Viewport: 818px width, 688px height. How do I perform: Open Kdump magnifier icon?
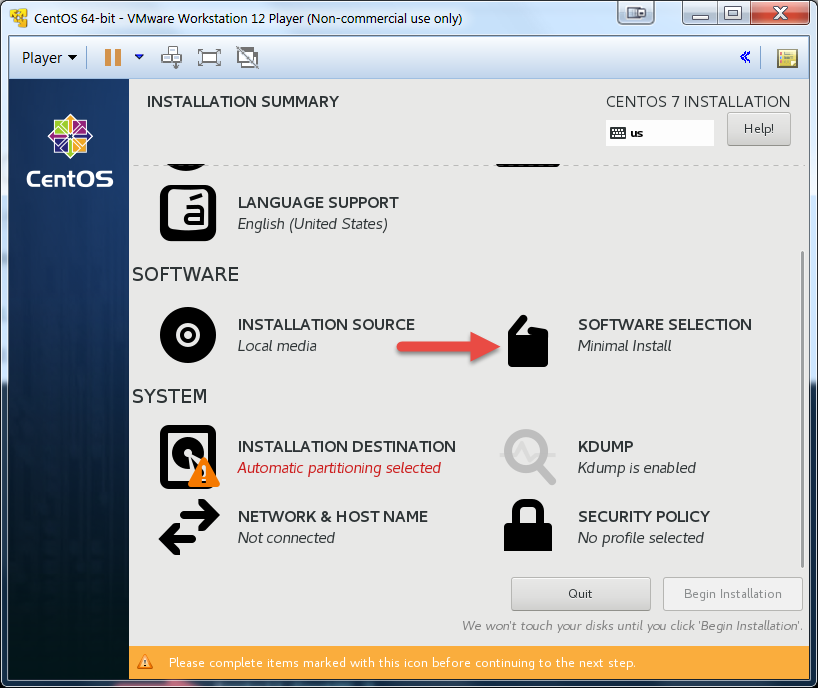click(x=528, y=457)
